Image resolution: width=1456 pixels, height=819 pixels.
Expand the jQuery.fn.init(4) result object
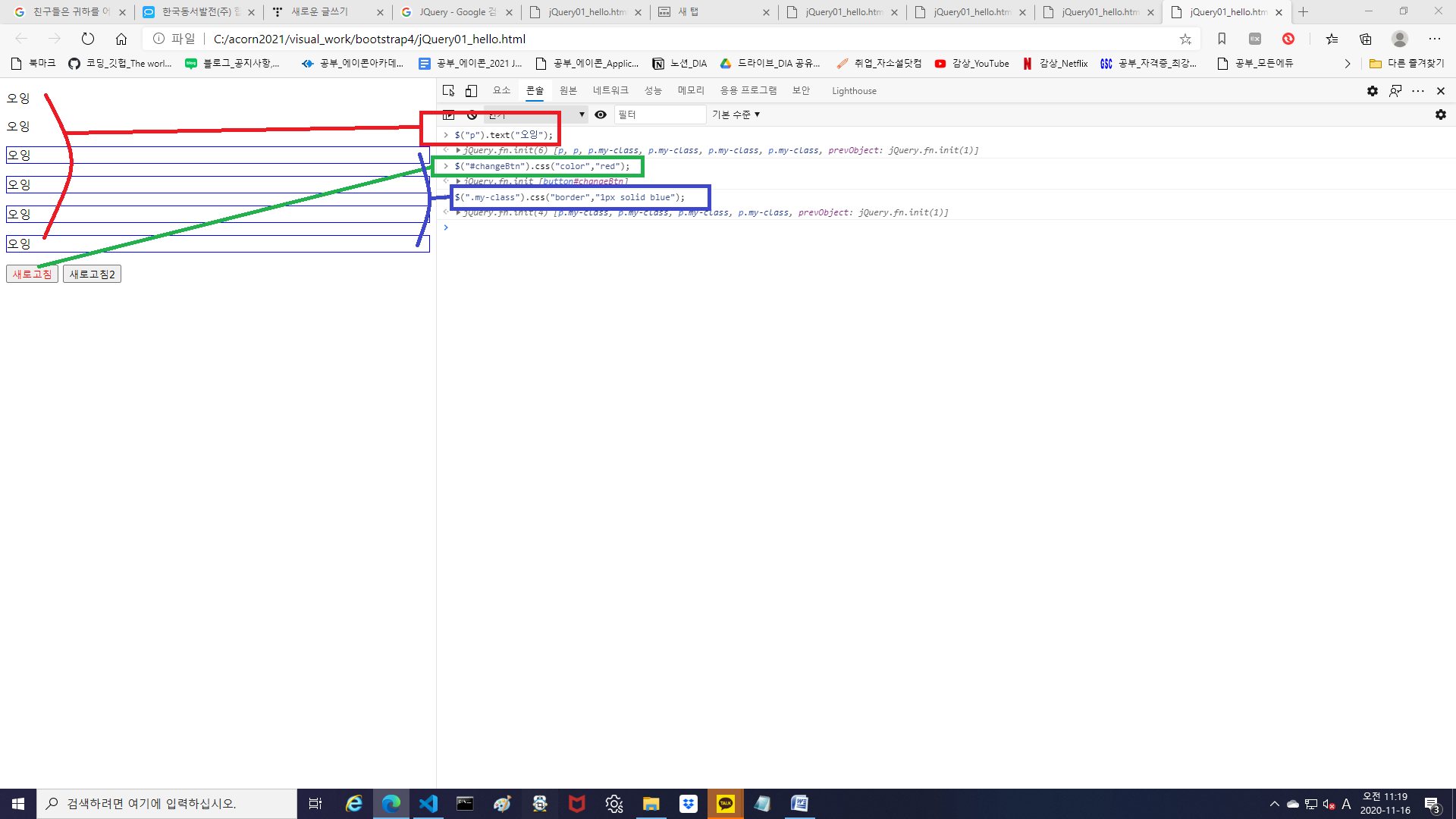tap(458, 212)
